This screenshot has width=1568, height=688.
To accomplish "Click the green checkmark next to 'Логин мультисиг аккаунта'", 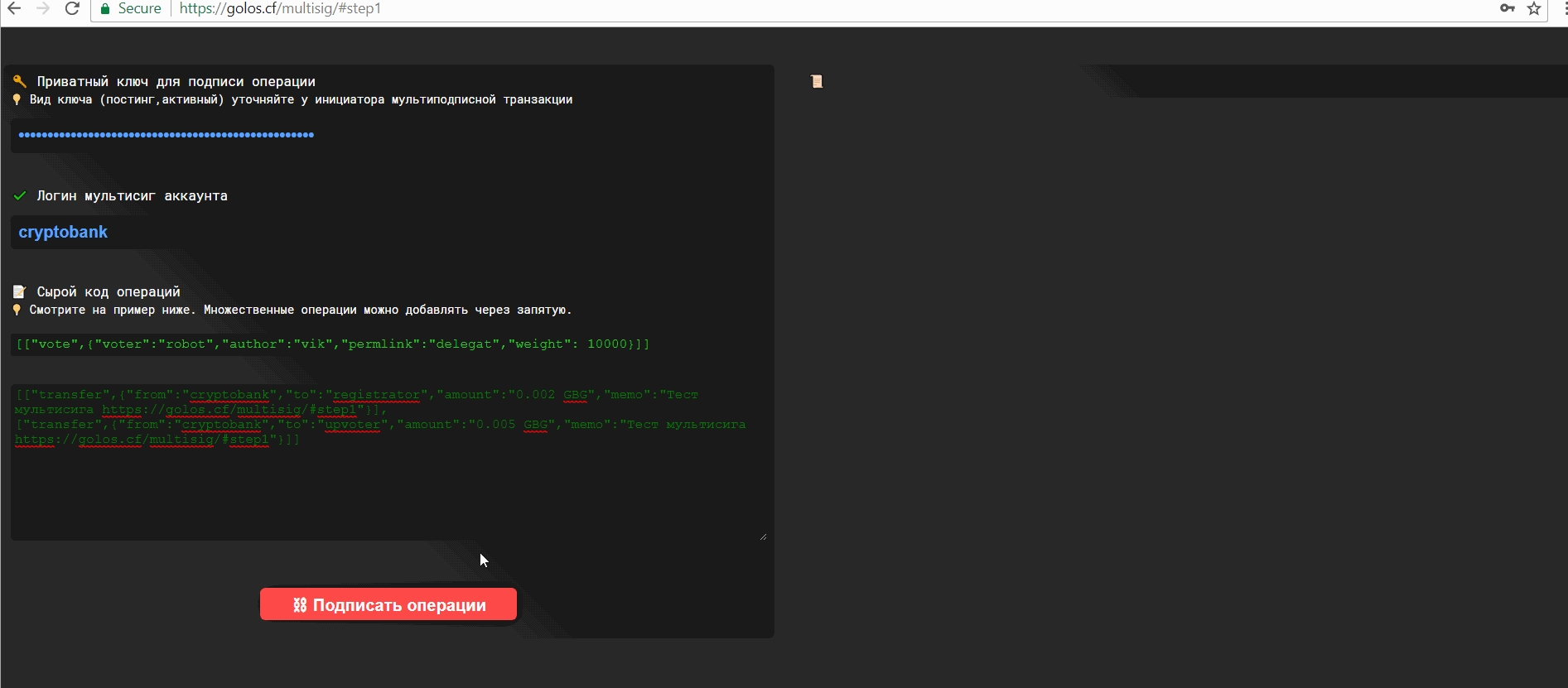I will coord(20,196).
